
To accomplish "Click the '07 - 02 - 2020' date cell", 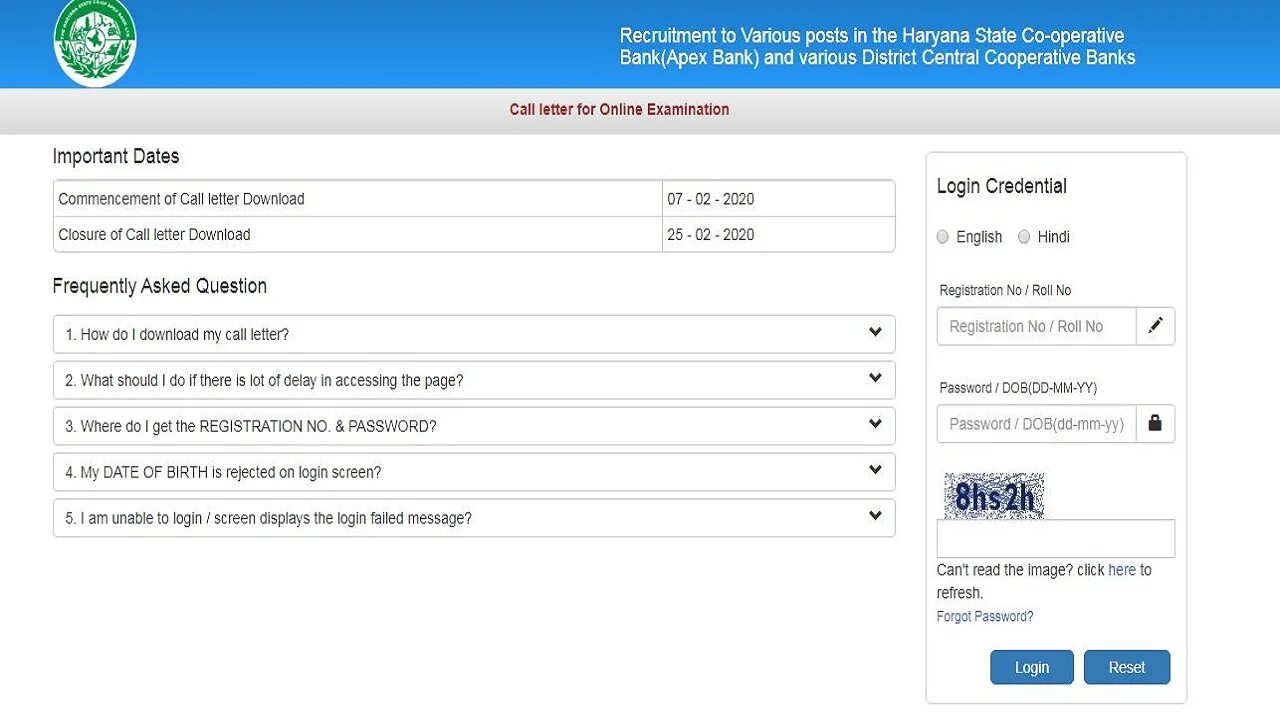I will (778, 199).
